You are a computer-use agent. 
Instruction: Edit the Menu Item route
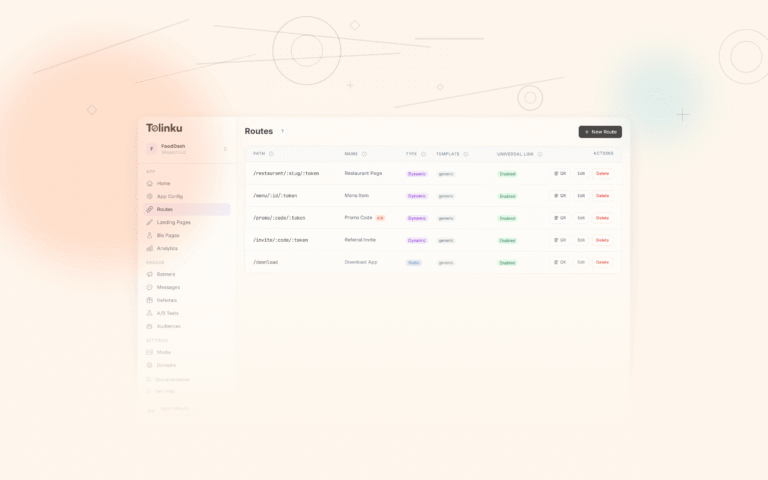tap(581, 196)
